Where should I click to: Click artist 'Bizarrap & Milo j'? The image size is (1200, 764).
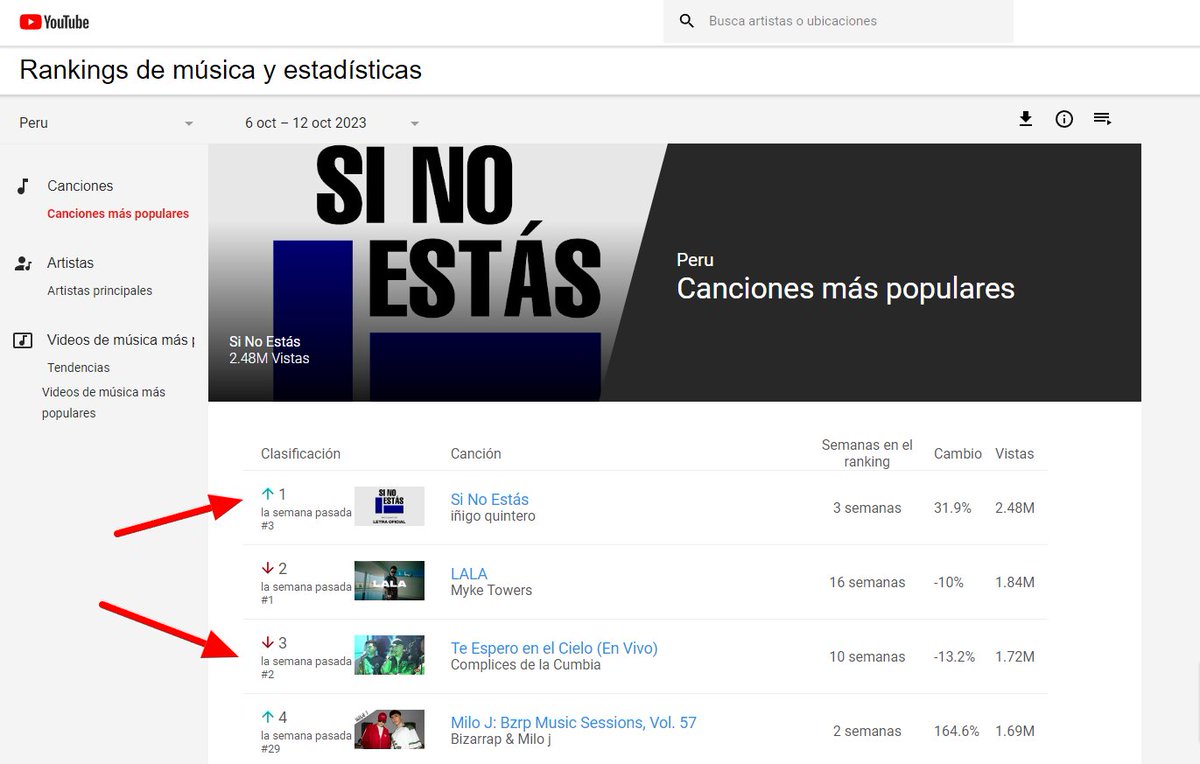500,739
